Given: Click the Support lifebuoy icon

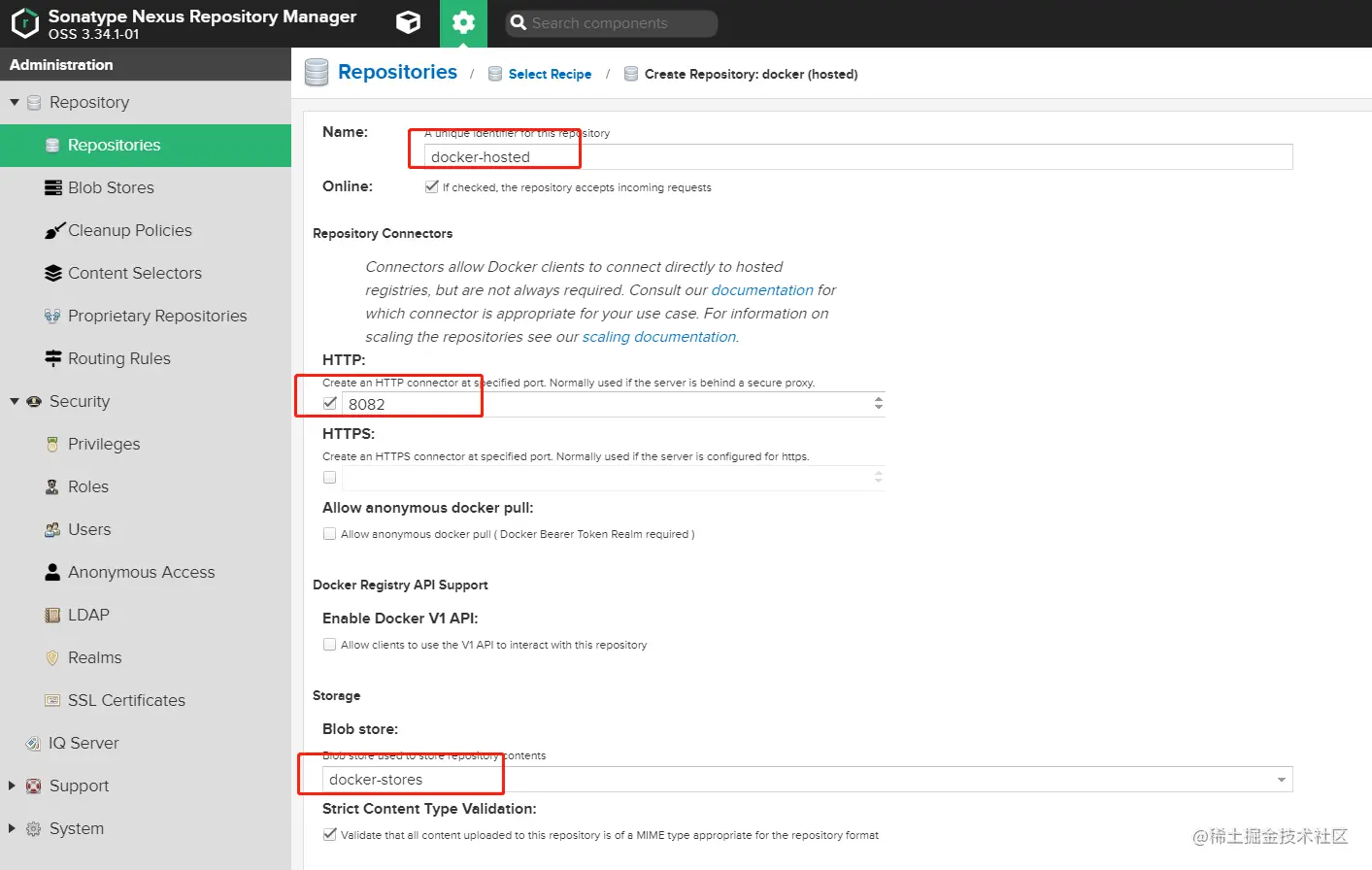Looking at the screenshot, I should pyautogui.click(x=34, y=786).
